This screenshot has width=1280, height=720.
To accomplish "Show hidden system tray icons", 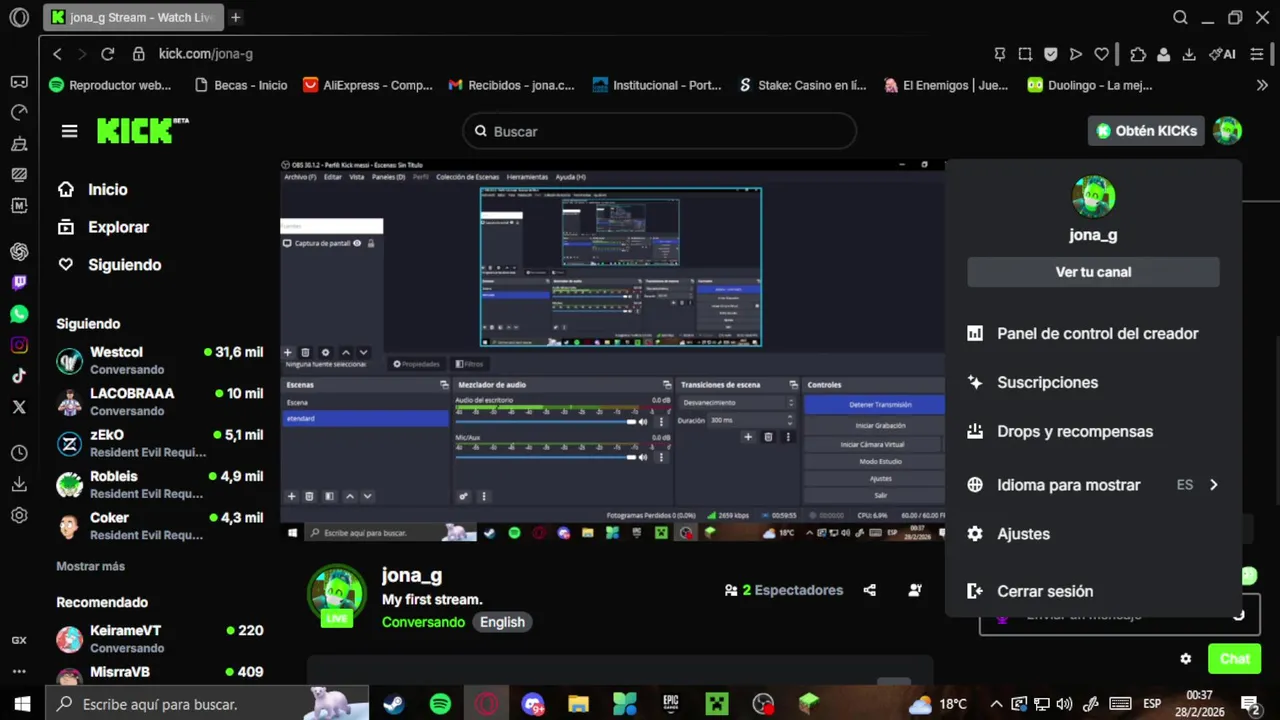I will pyautogui.click(x=996, y=704).
